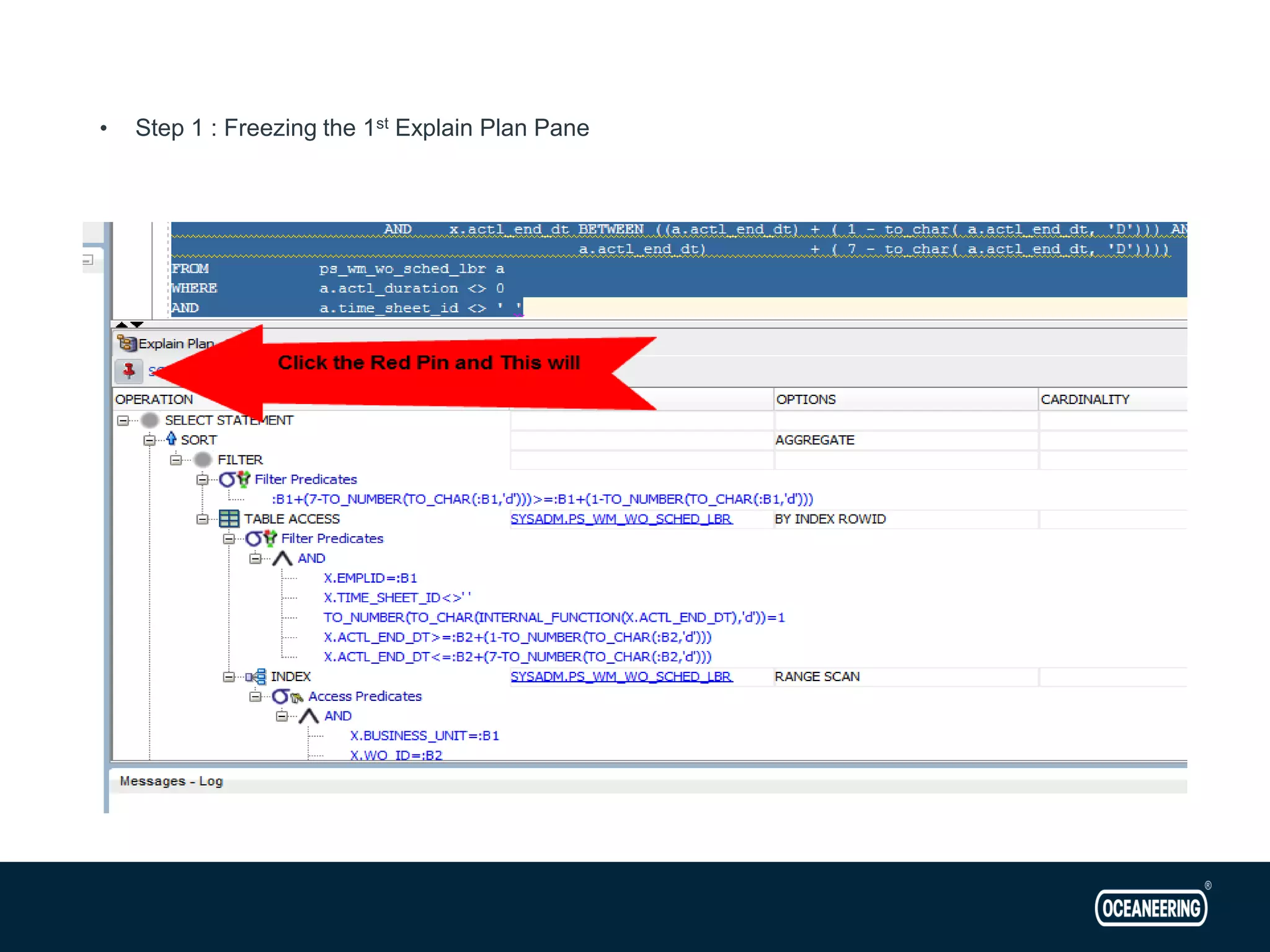Select predicate X.BUSINESS_UNIT=:B1
Viewport: 1270px width, 952px height.
[x=424, y=736]
